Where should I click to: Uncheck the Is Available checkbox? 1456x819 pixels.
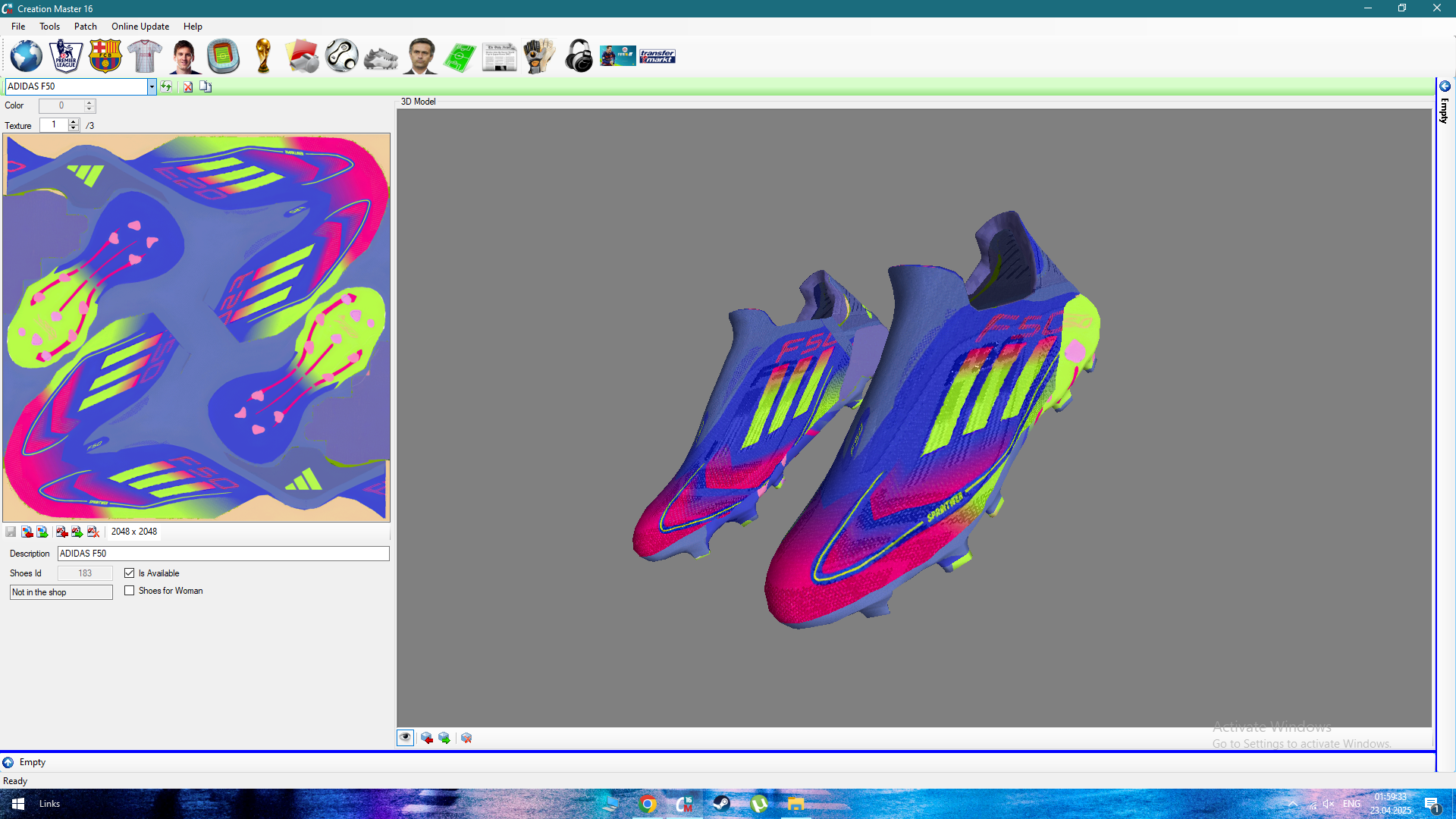[130, 573]
